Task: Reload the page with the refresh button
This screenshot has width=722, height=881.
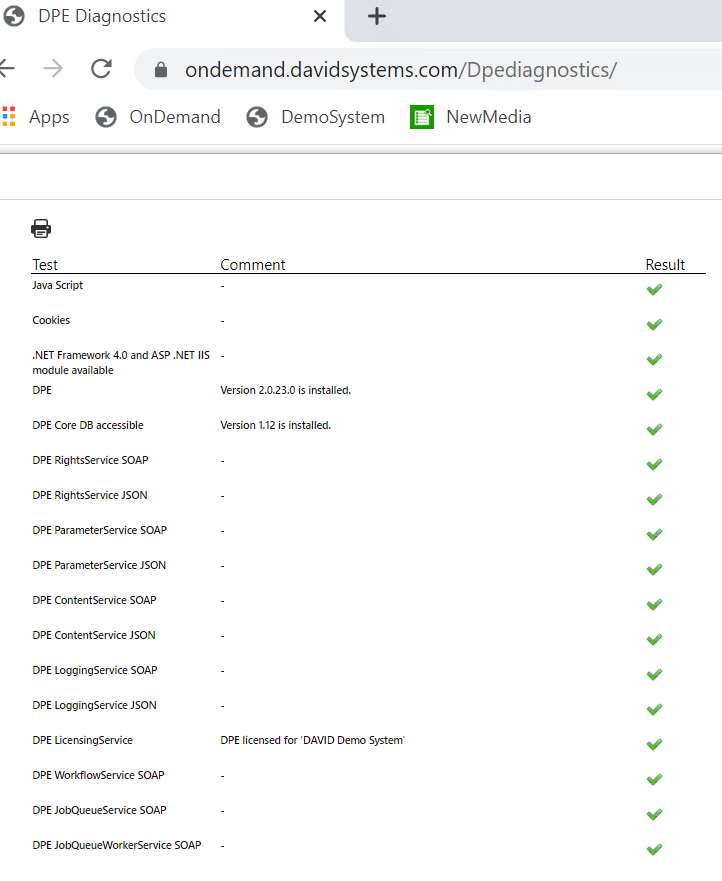Action: click(101, 69)
